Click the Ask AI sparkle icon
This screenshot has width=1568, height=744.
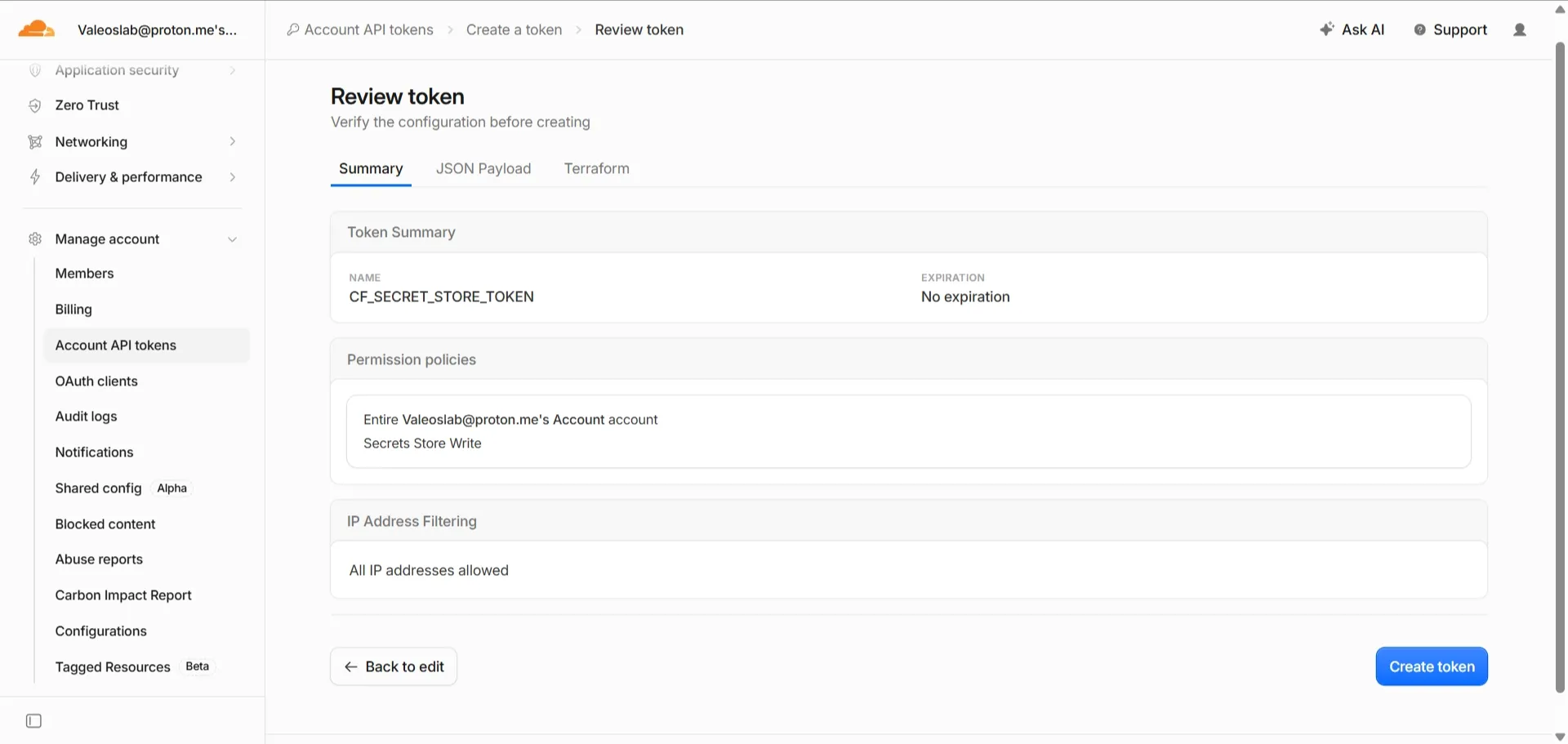click(x=1327, y=29)
